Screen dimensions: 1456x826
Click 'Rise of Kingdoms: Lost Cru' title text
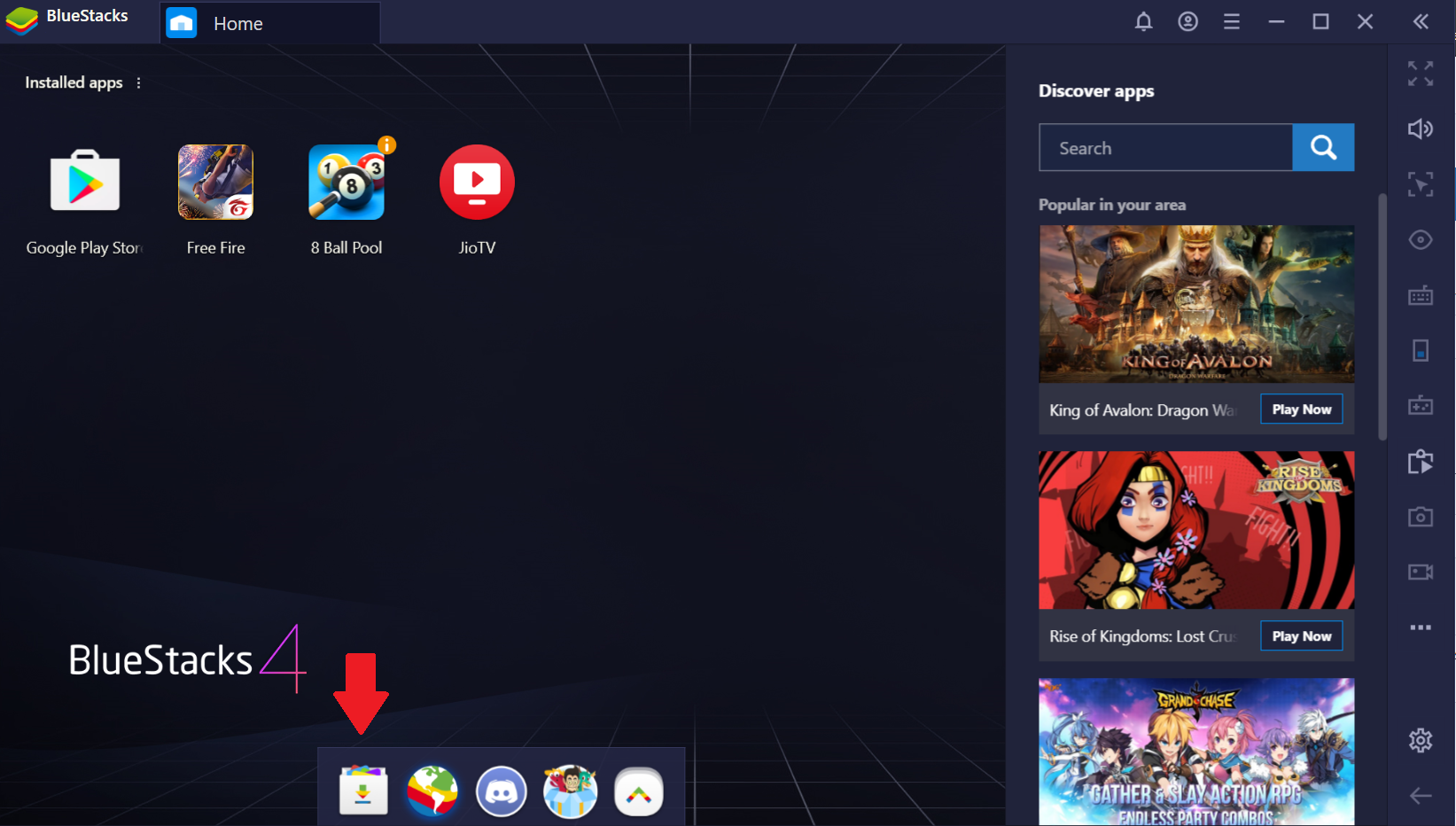[x=1142, y=636]
